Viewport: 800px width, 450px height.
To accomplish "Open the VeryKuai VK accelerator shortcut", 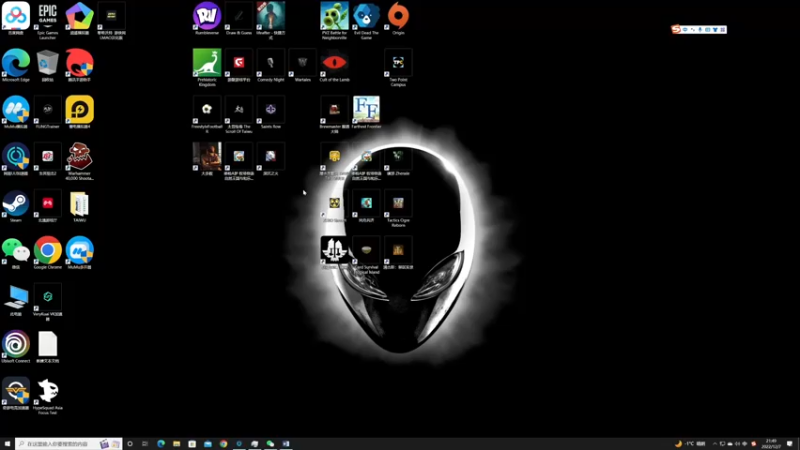I will pos(47,302).
